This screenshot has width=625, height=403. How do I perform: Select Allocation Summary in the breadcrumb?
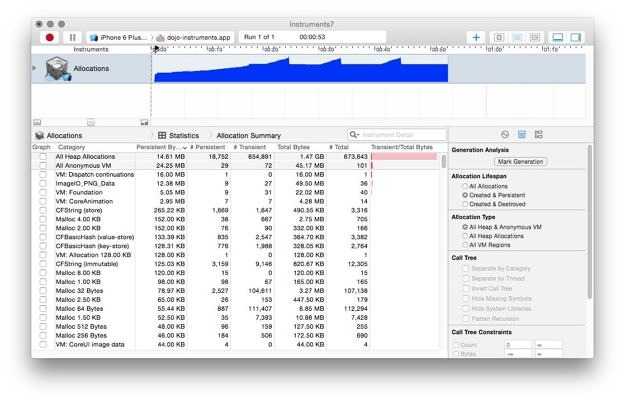pyautogui.click(x=248, y=135)
